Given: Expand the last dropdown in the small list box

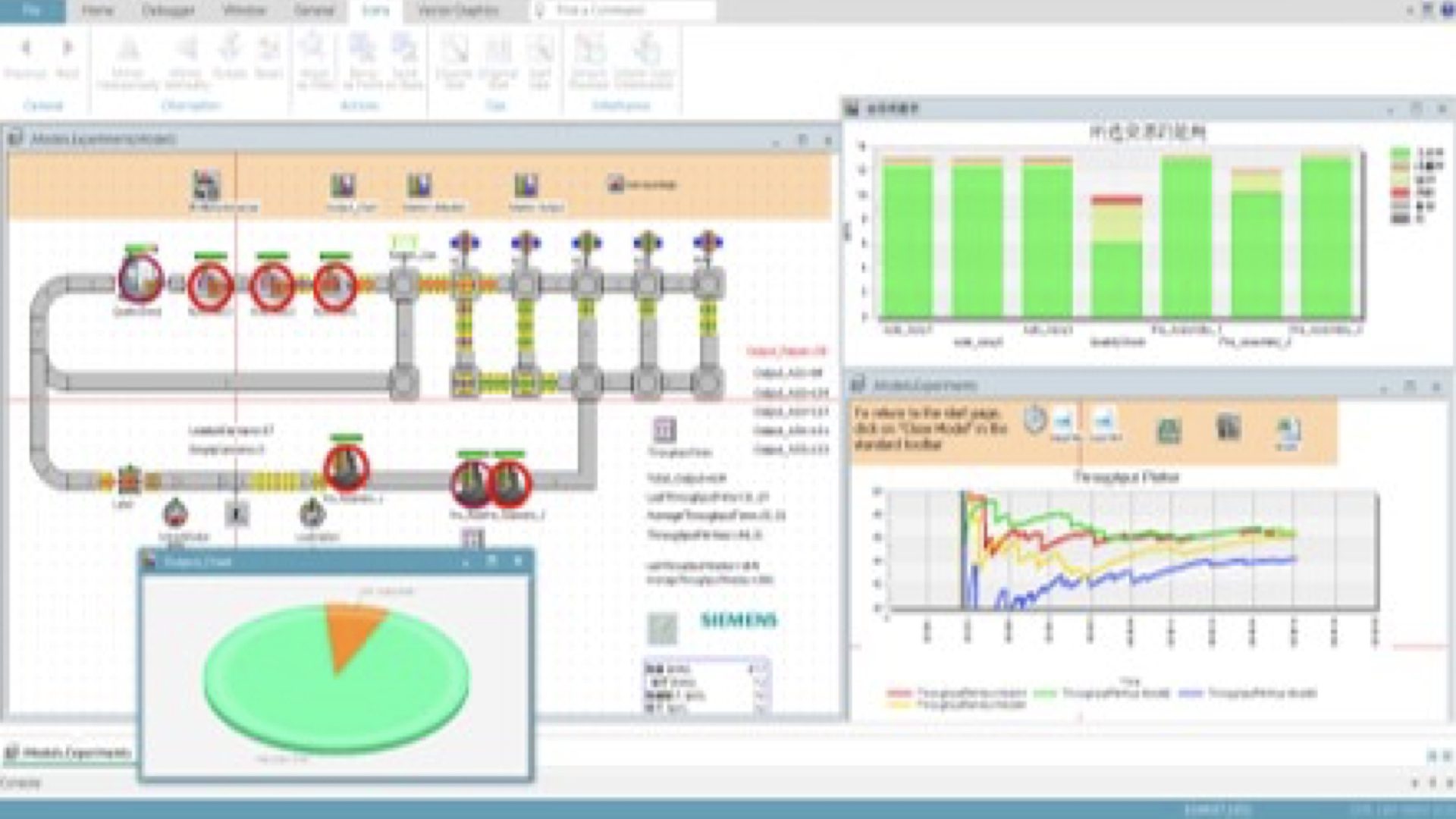Looking at the screenshot, I should (x=761, y=708).
